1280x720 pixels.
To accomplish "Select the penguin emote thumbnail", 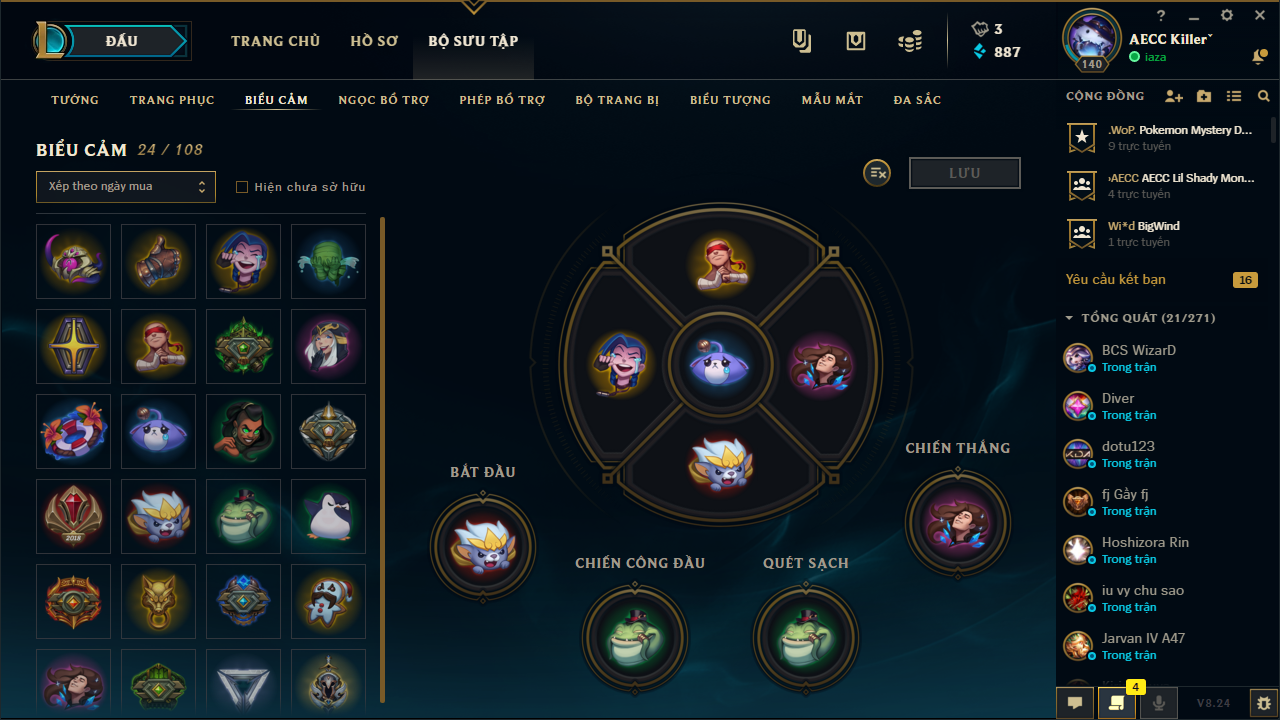I will coord(328,517).
